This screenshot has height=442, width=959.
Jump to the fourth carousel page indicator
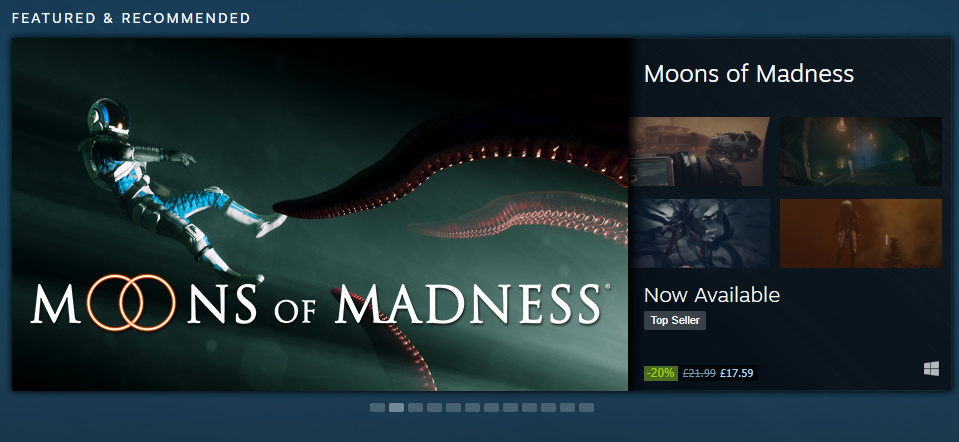[x=434, y=407]
